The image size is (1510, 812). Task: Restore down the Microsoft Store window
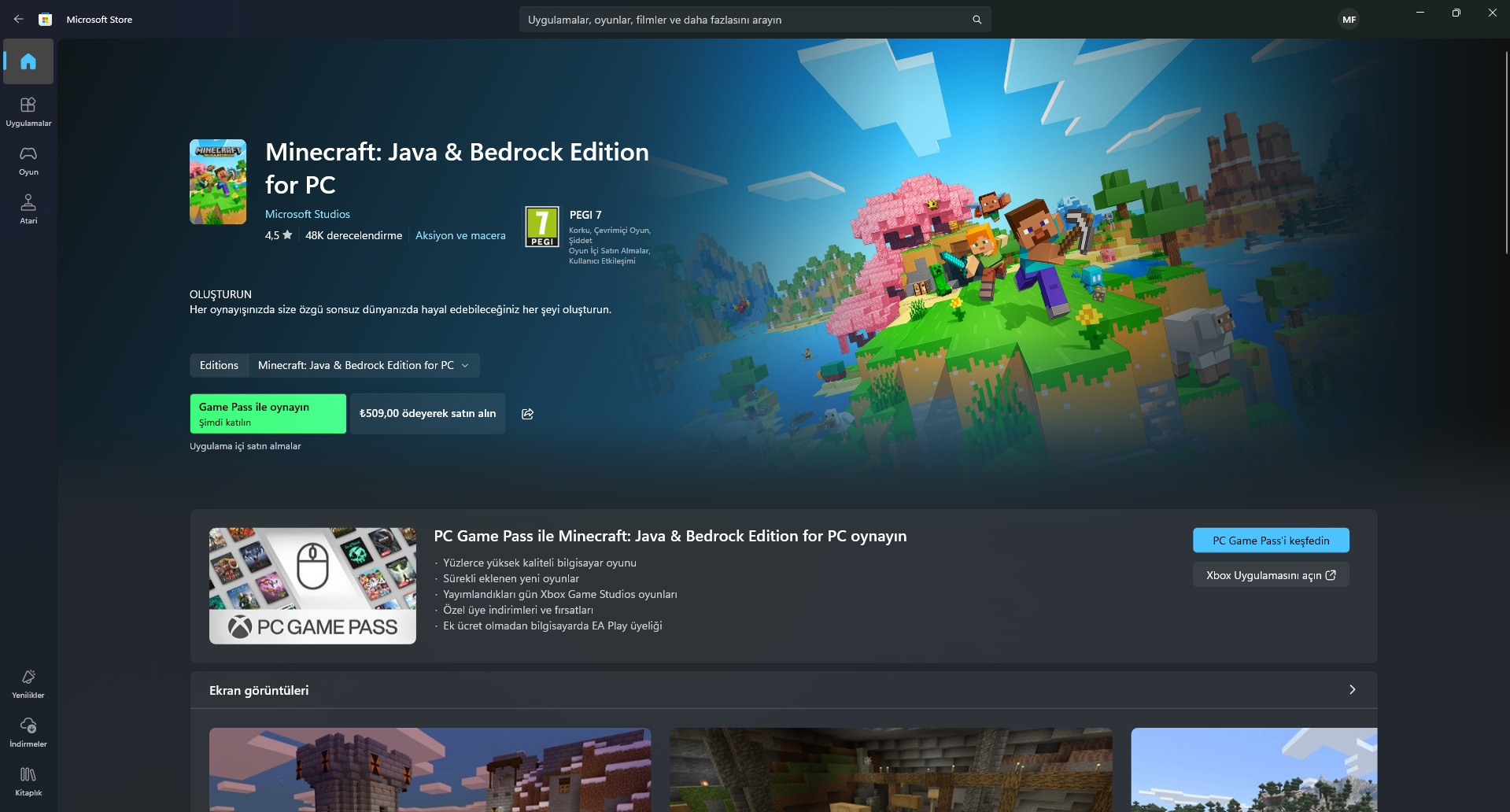click(x=1456, y=13)
